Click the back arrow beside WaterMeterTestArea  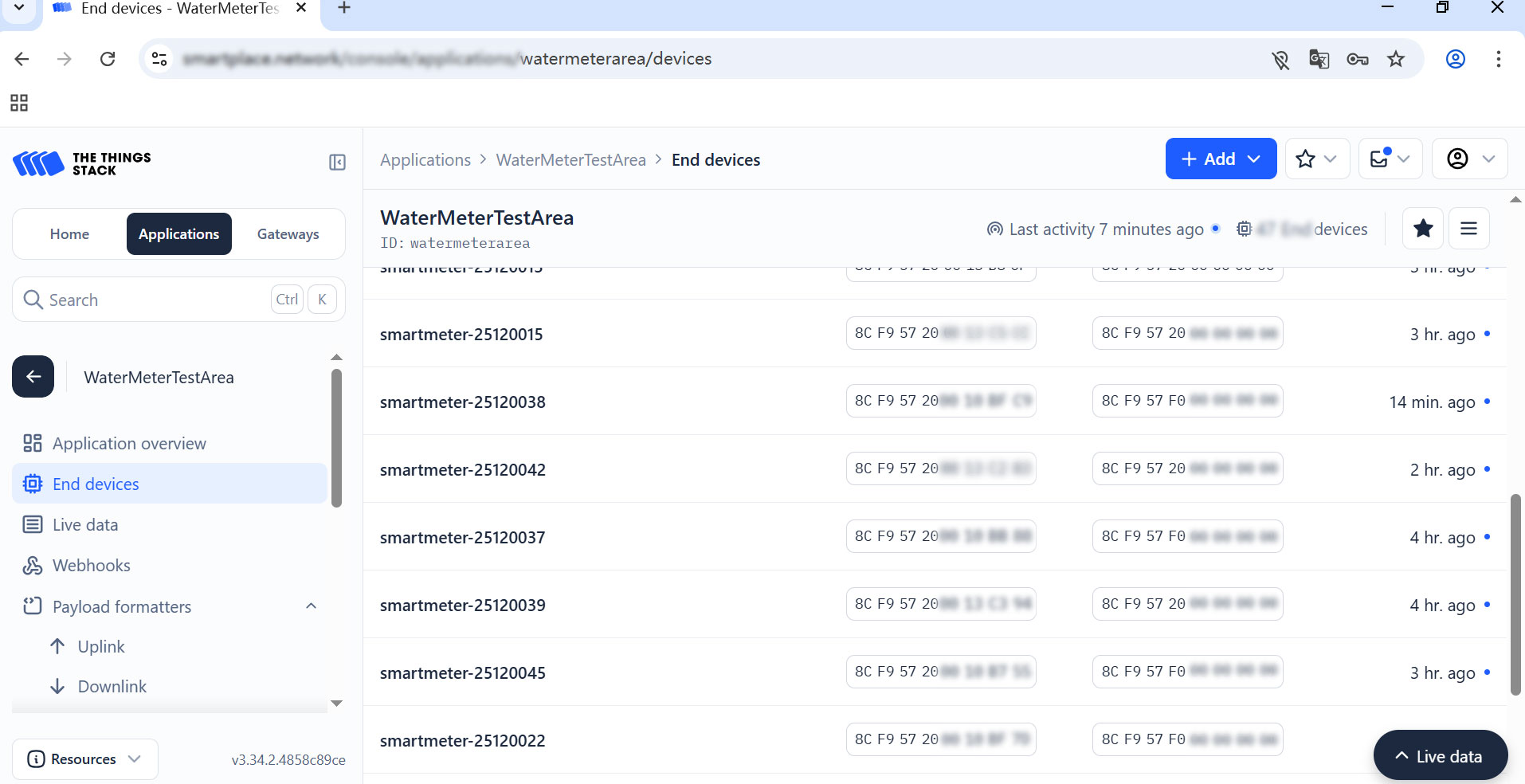tap(33, 377)
